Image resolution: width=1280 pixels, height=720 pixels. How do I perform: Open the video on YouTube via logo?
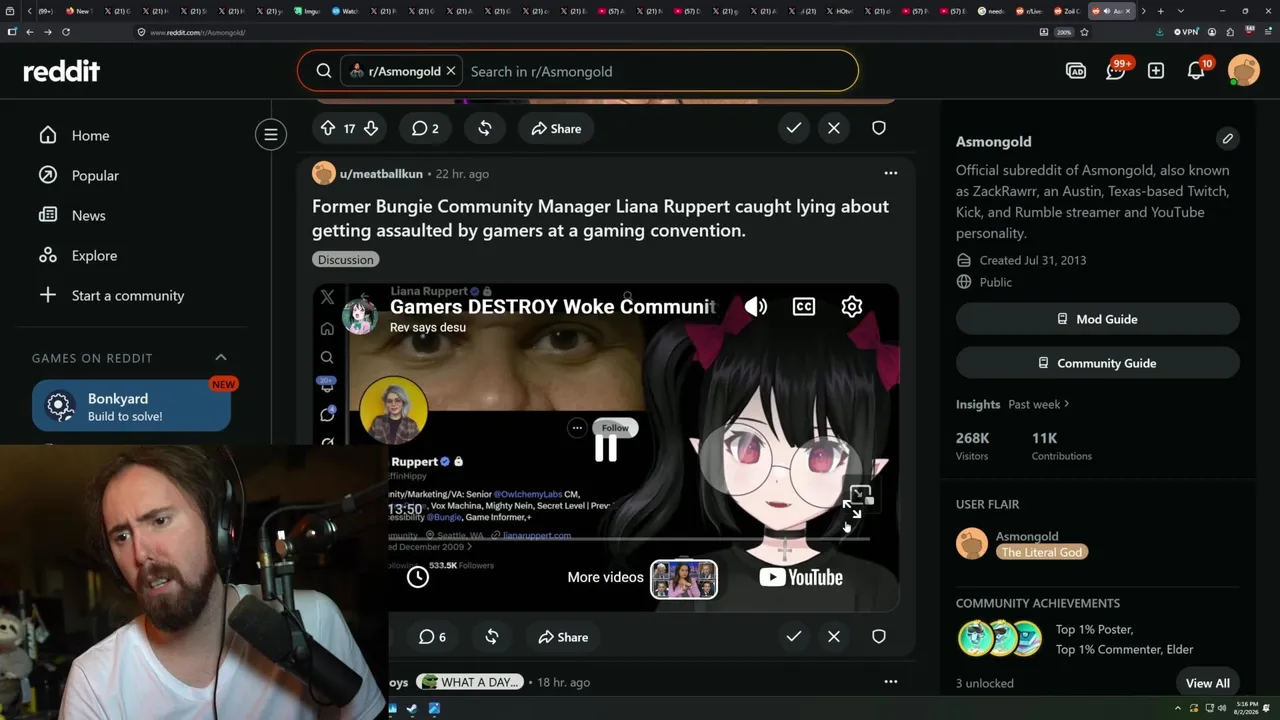click(x=801, y=577)
